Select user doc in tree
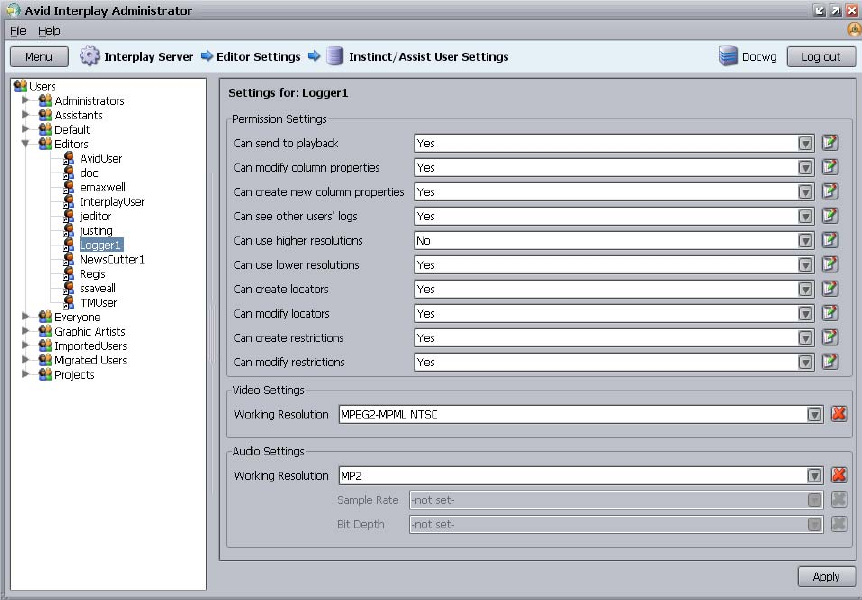This screenshot has height=600, width=862. point(89,173)
